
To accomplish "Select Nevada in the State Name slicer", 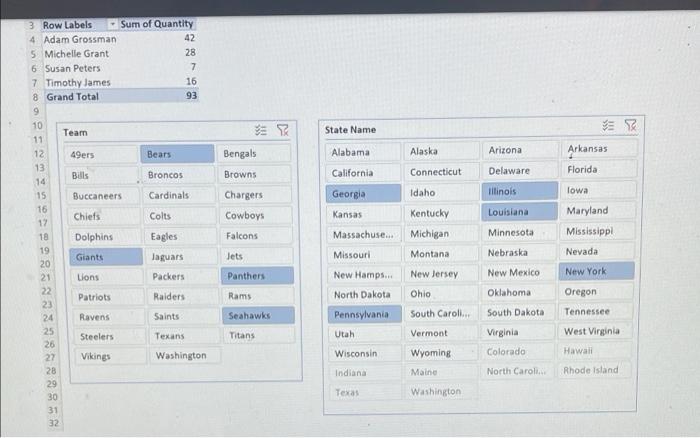I will tap(596, 251).
